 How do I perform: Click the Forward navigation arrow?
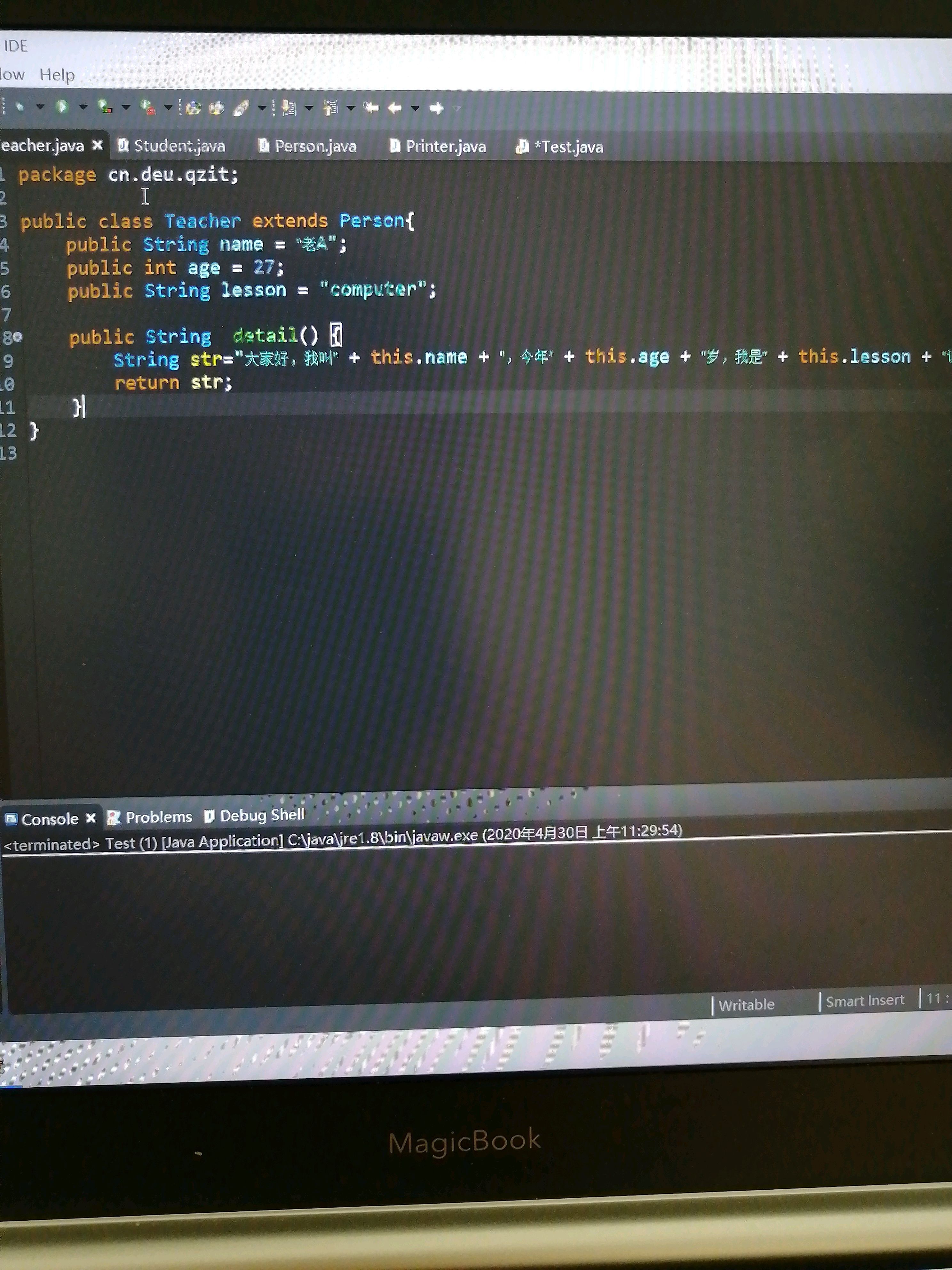point(436,108)
